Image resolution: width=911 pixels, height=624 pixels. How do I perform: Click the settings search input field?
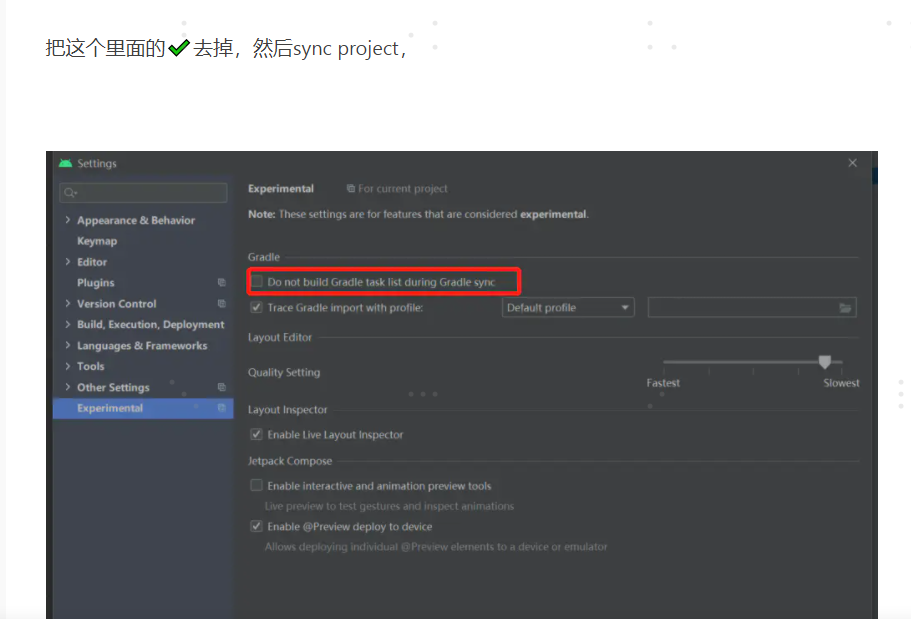point(143,193)
